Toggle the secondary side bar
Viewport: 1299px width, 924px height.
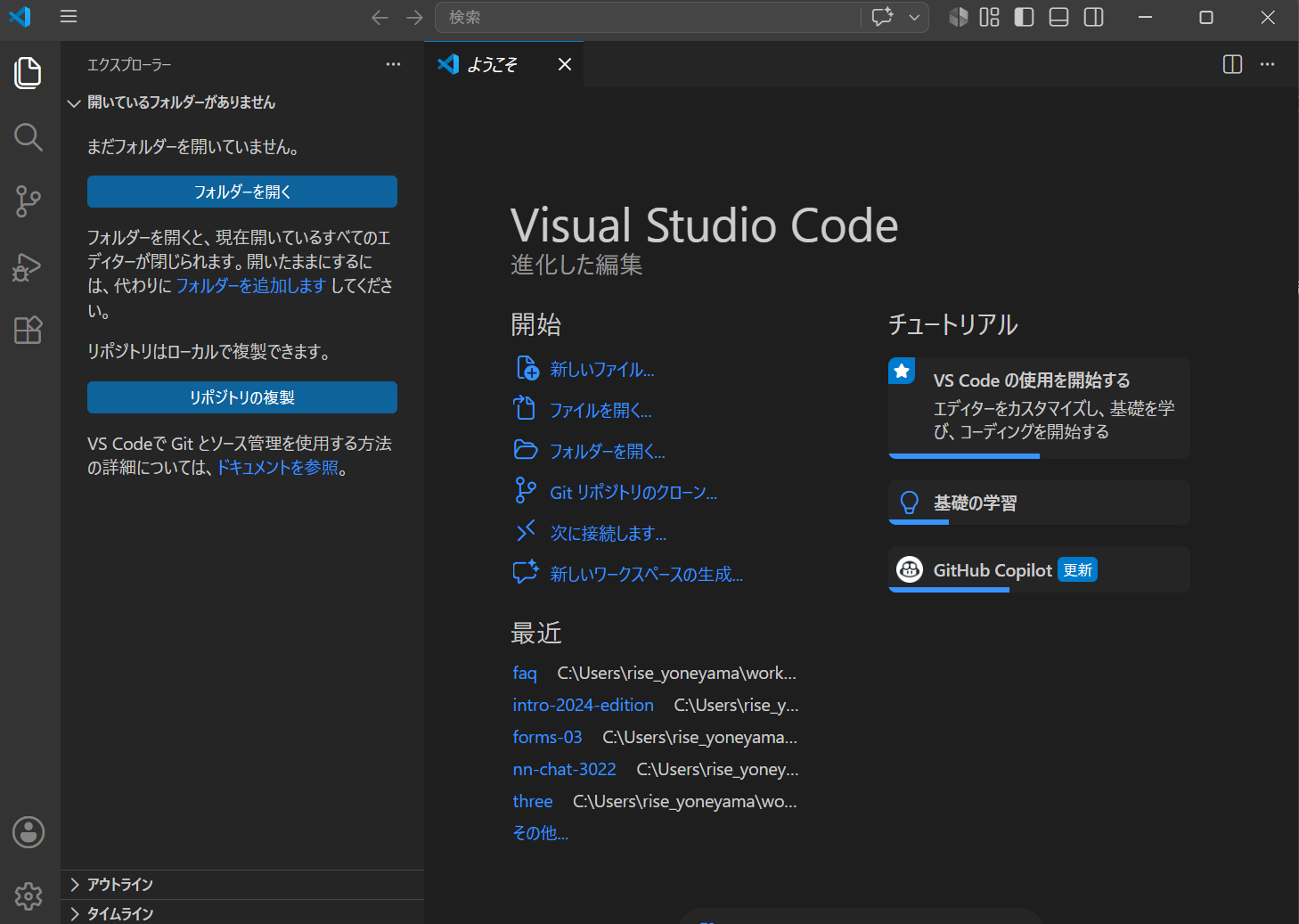coord(1094,17)
